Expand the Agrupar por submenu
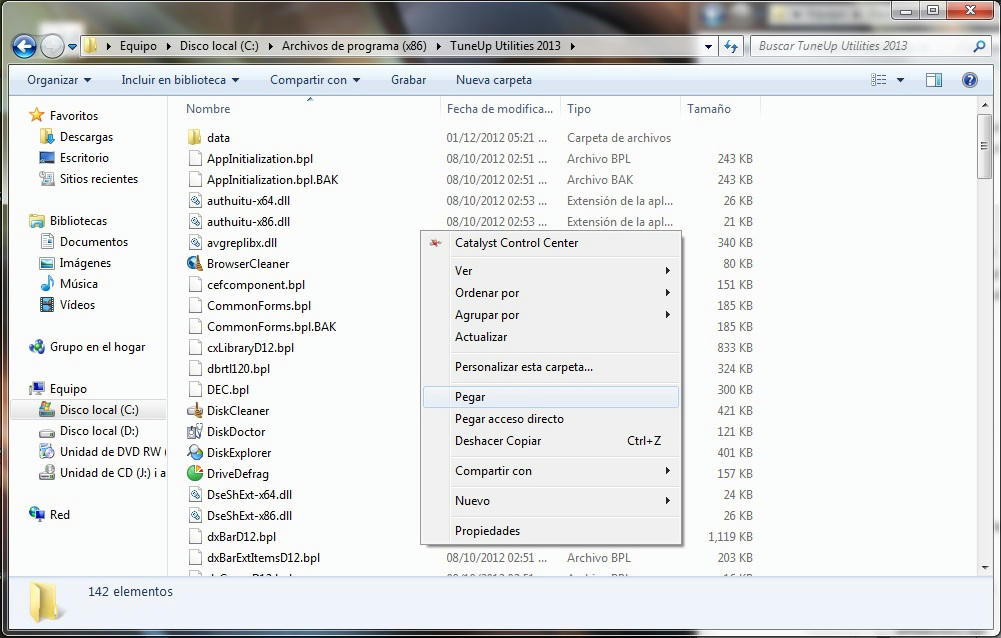The width and height of the screenshot is (1001, 638). click(x=551, y=314)
